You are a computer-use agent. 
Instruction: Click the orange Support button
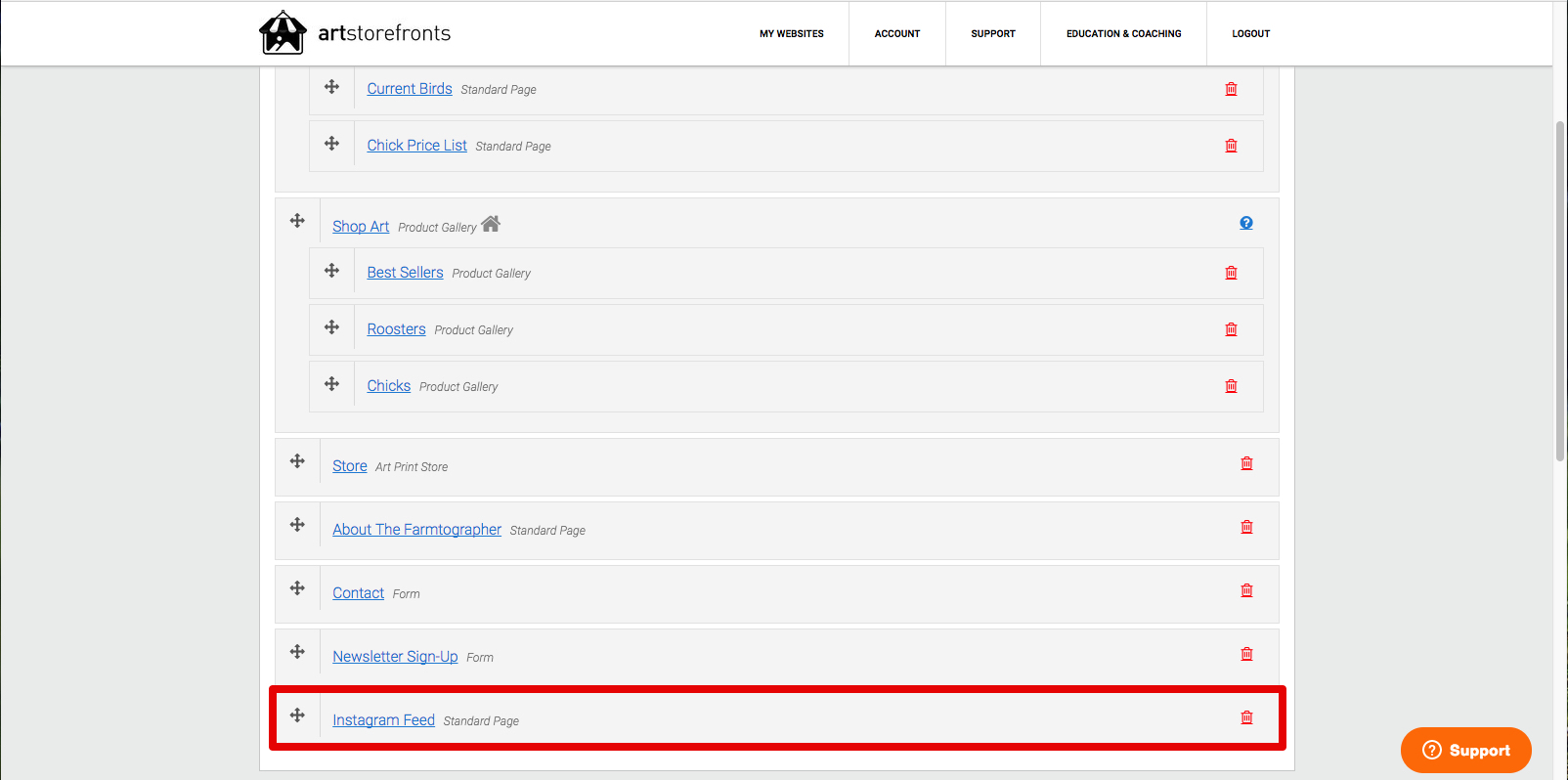pos(1466,750)
